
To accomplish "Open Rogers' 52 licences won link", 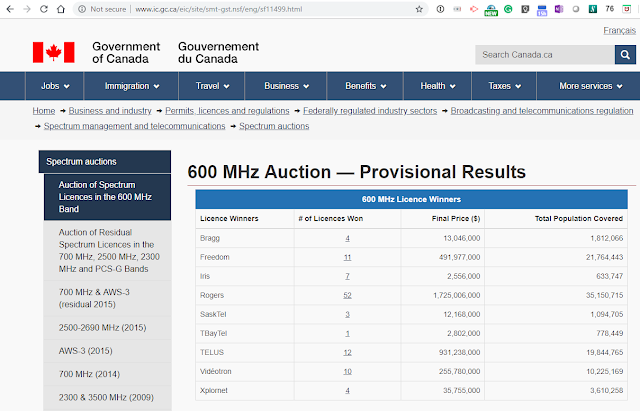I will (x=347, y=295).
